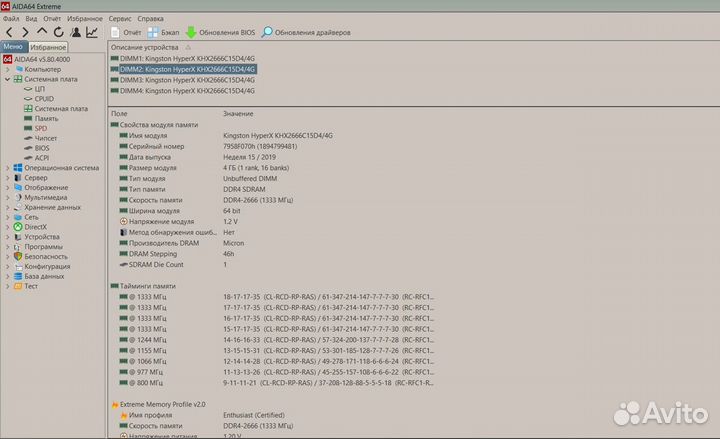Viewport: 720px width, 439px height.
Task: Open the Сервис menu
Action: pos(120,19)
